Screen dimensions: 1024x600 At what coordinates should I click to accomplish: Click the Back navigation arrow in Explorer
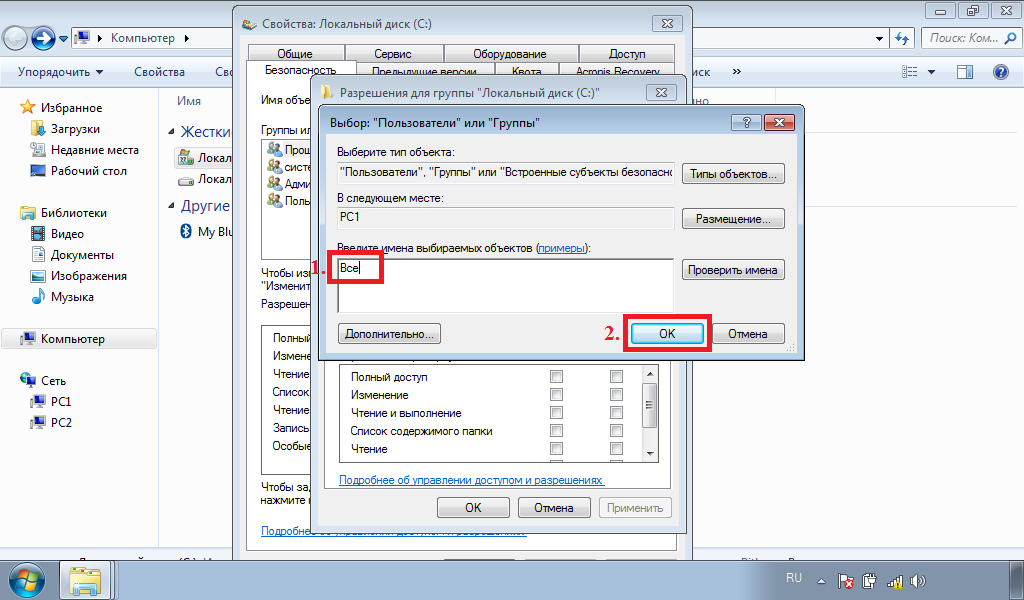[x=15, y=38]
